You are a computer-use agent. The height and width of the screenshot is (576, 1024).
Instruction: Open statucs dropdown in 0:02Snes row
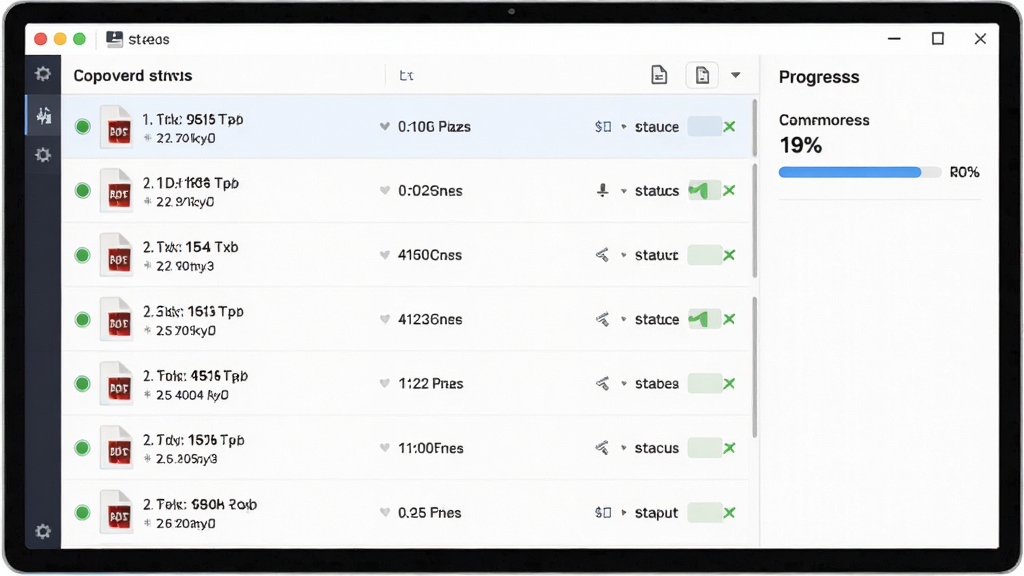tap(624, 191)
